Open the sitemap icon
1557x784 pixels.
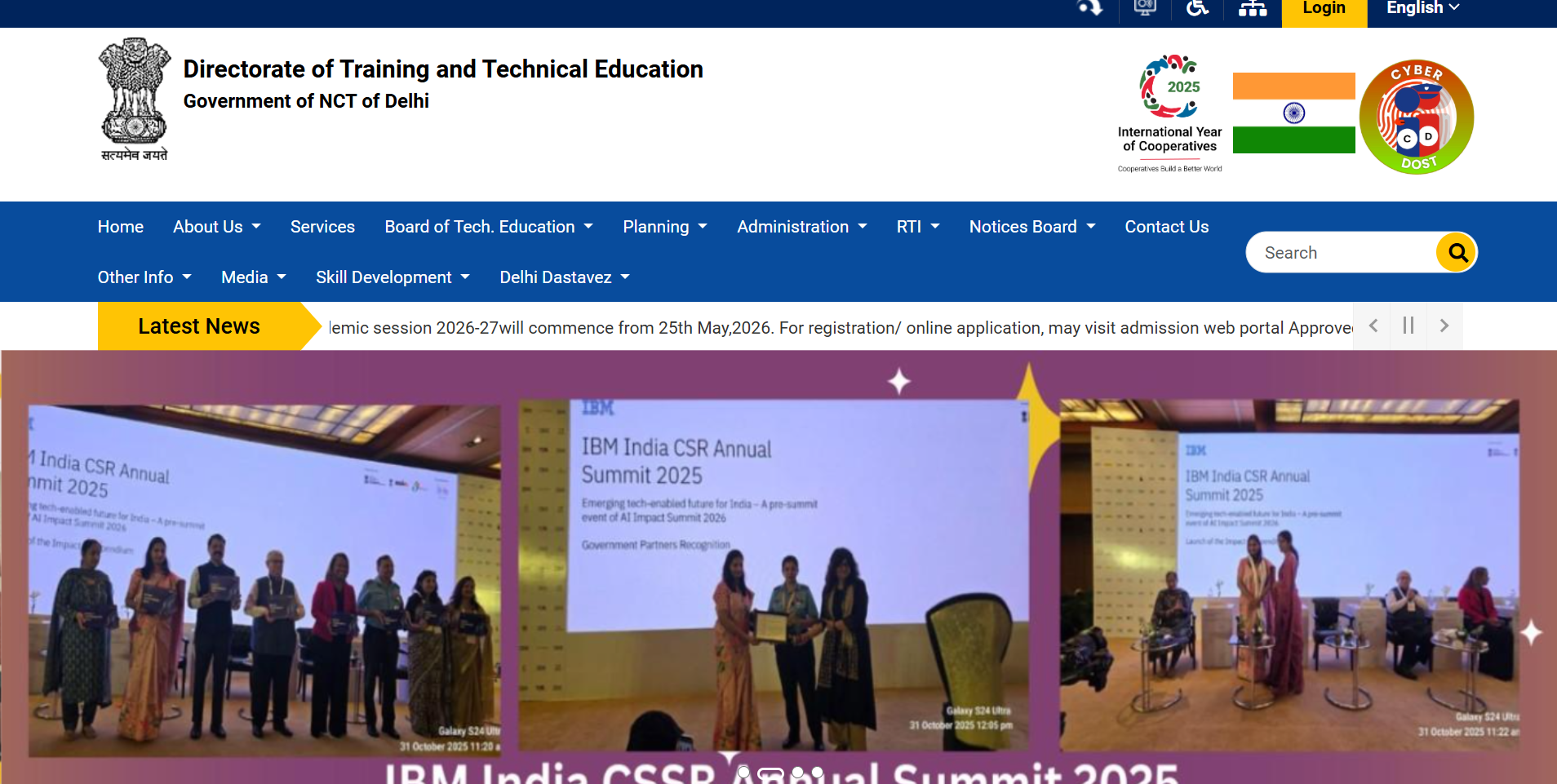click(1253, 9)
